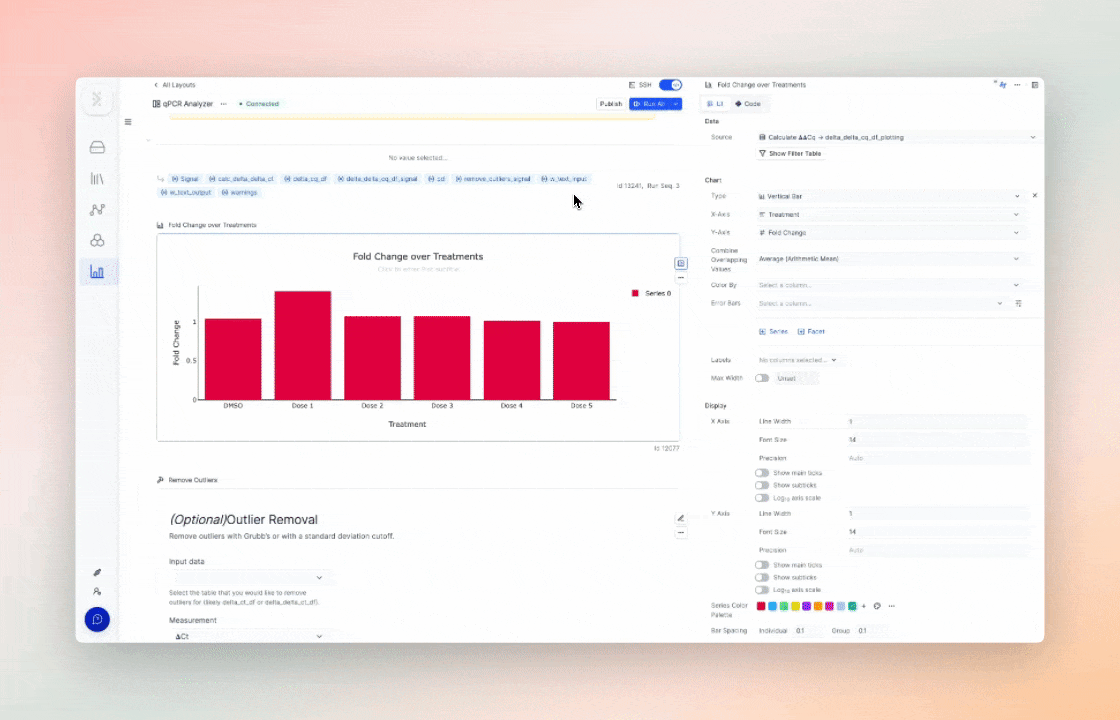Click the palette icon beside color swatches
The image size is (1120, 720).
(x=877, y=606)
